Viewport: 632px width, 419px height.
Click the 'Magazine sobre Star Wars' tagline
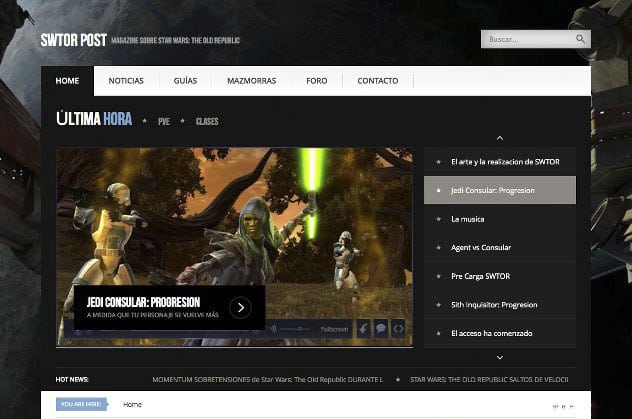click(x=175, y=40)
